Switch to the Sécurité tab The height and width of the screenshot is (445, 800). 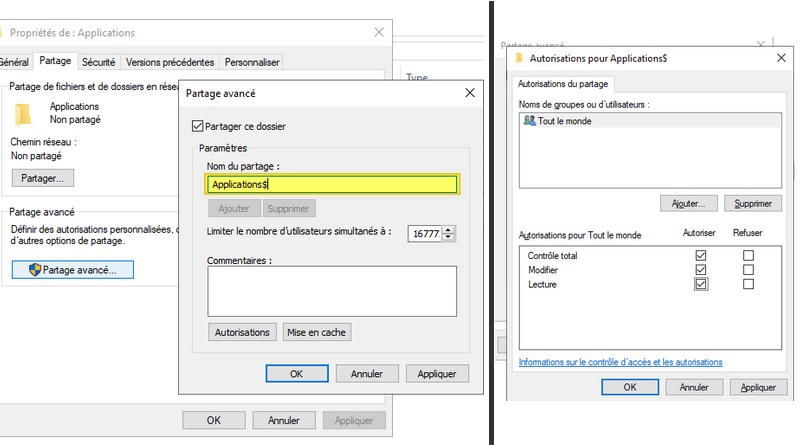pos(98,62)
